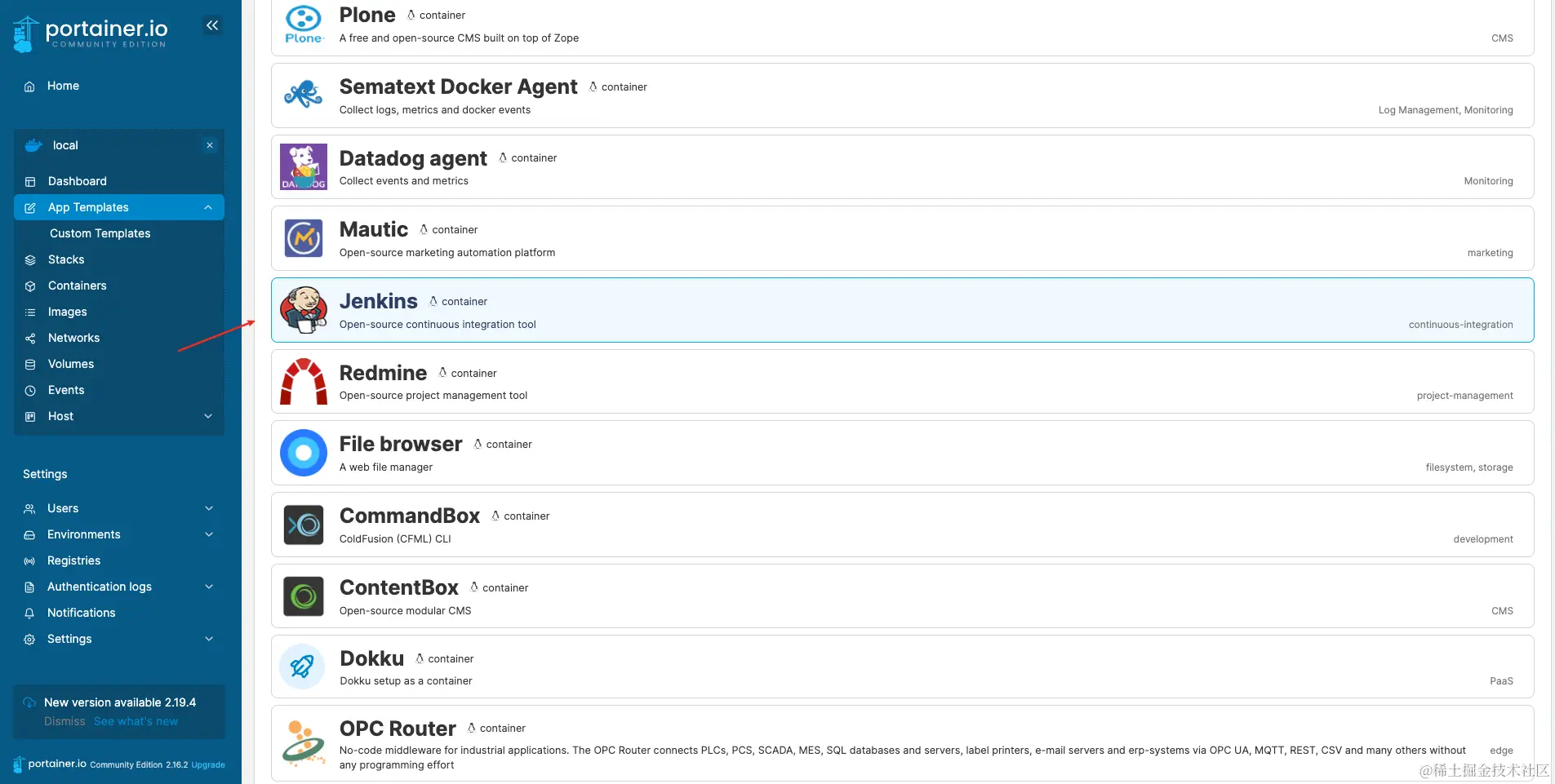
Task: Click the Jenkins logo thumbnail
Action: tap(304, 310)
